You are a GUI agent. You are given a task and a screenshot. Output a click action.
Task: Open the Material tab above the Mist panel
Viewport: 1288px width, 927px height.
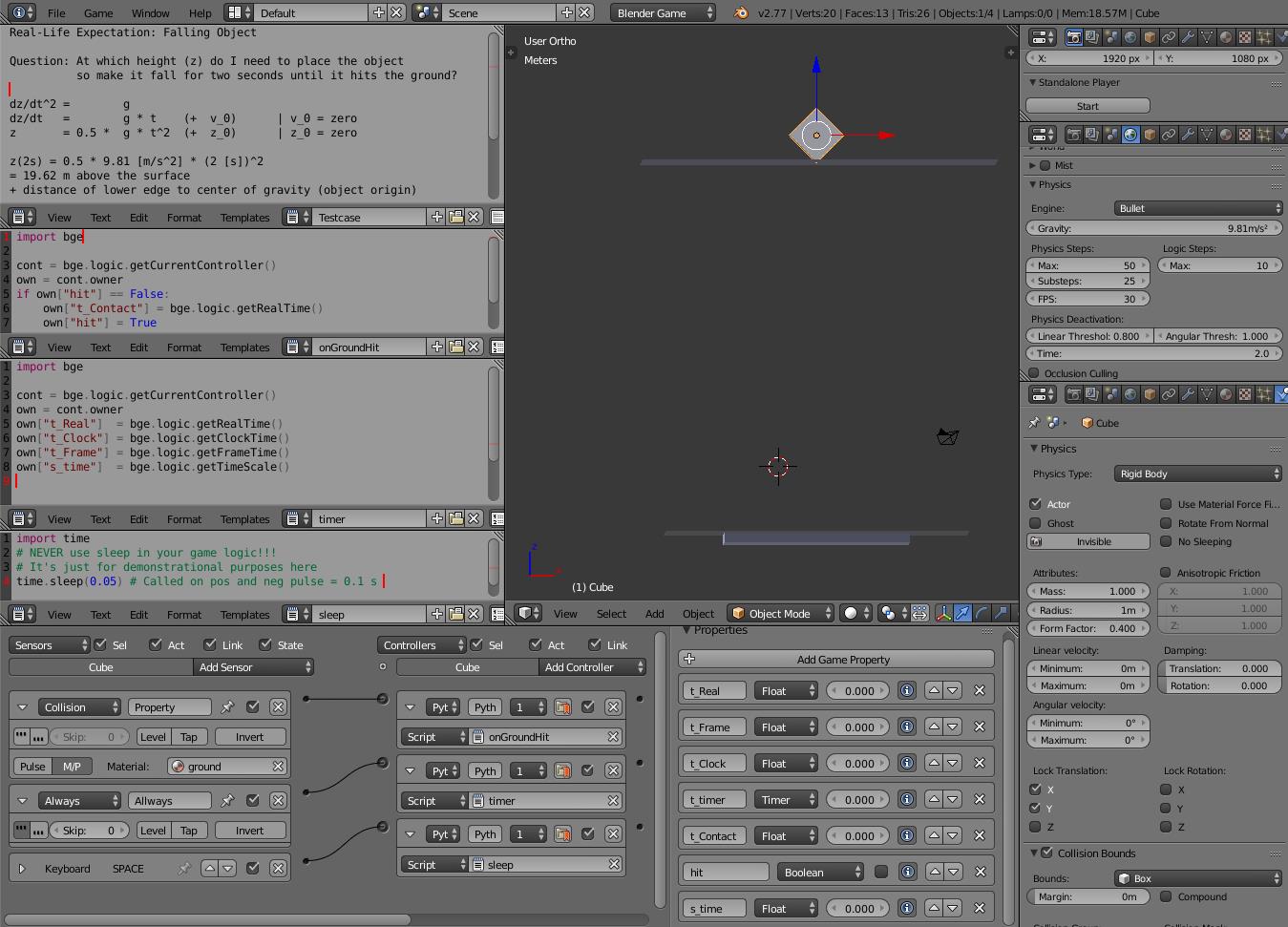[1226, 135]
